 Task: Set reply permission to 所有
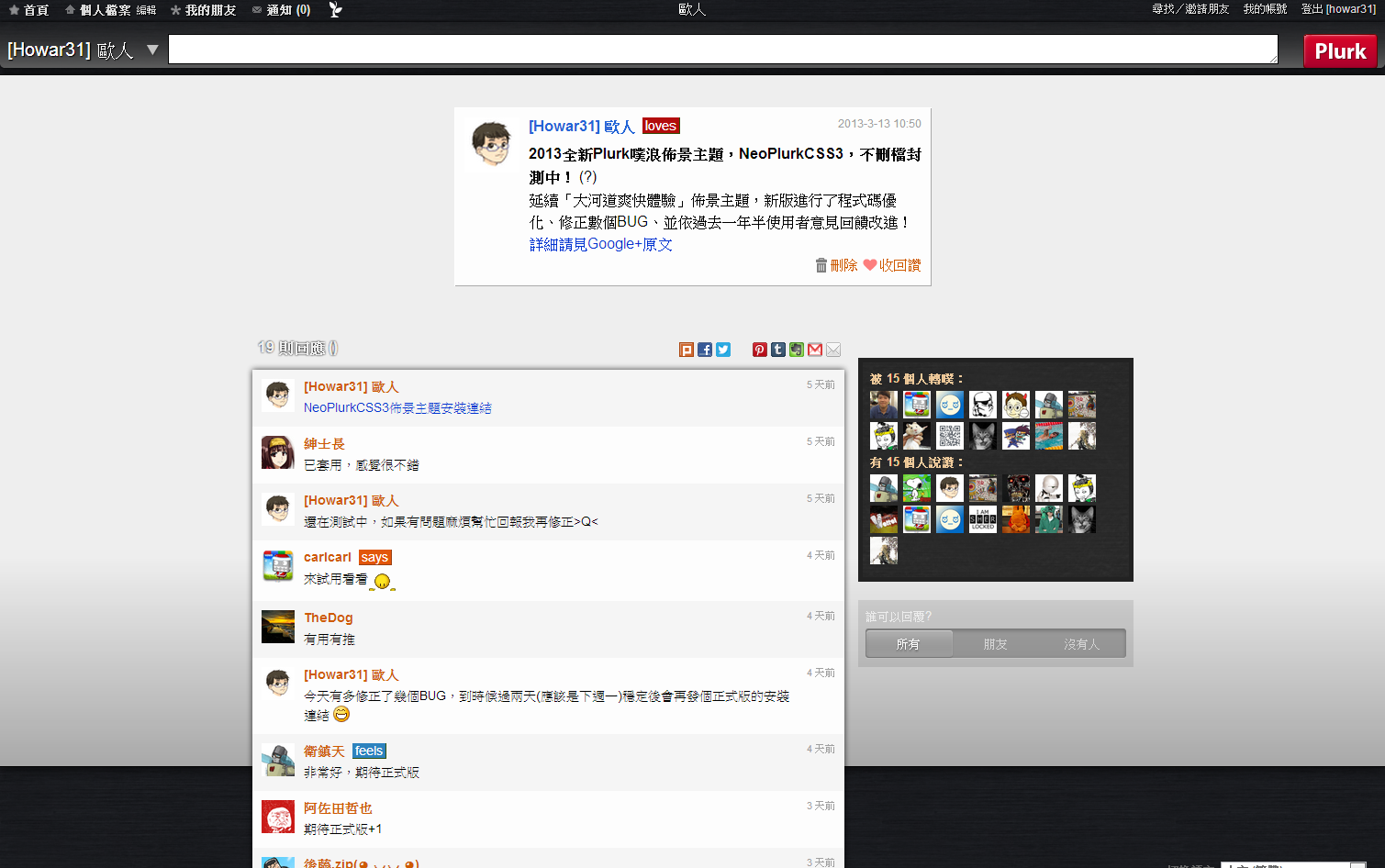(908, 644)
